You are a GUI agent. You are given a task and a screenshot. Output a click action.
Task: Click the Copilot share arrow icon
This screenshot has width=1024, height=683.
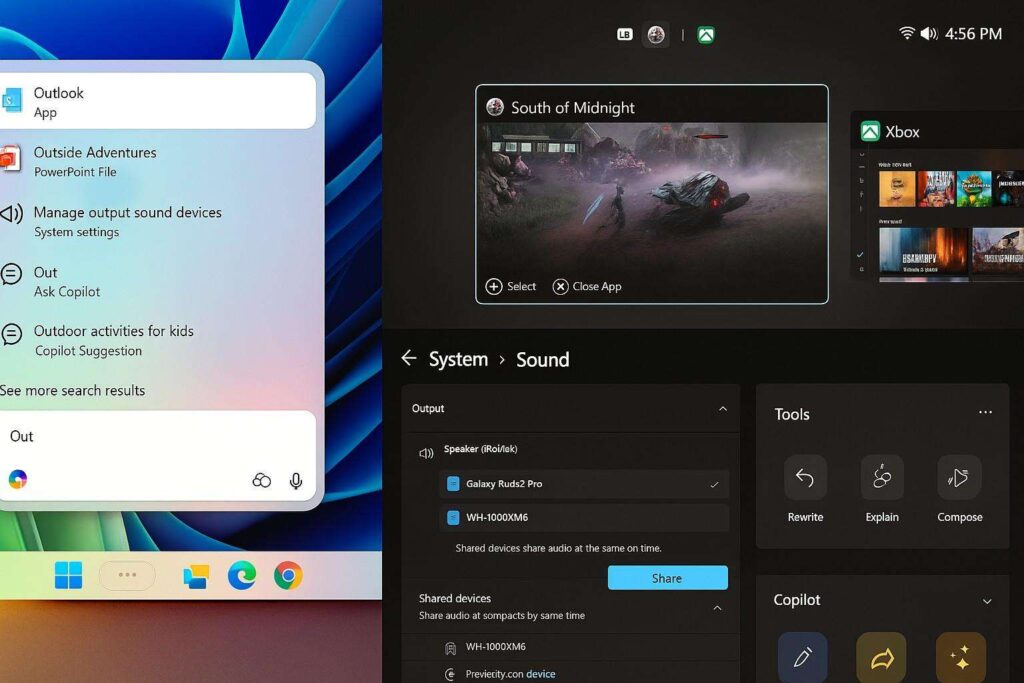coord(880,657)
